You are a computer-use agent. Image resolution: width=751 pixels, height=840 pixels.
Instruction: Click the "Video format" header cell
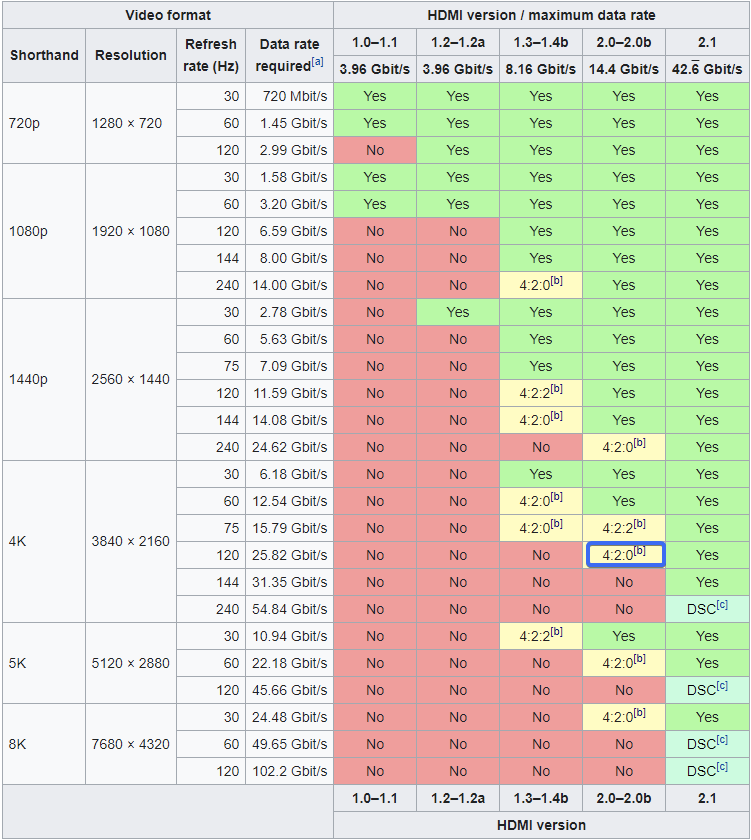coord(168,15)
